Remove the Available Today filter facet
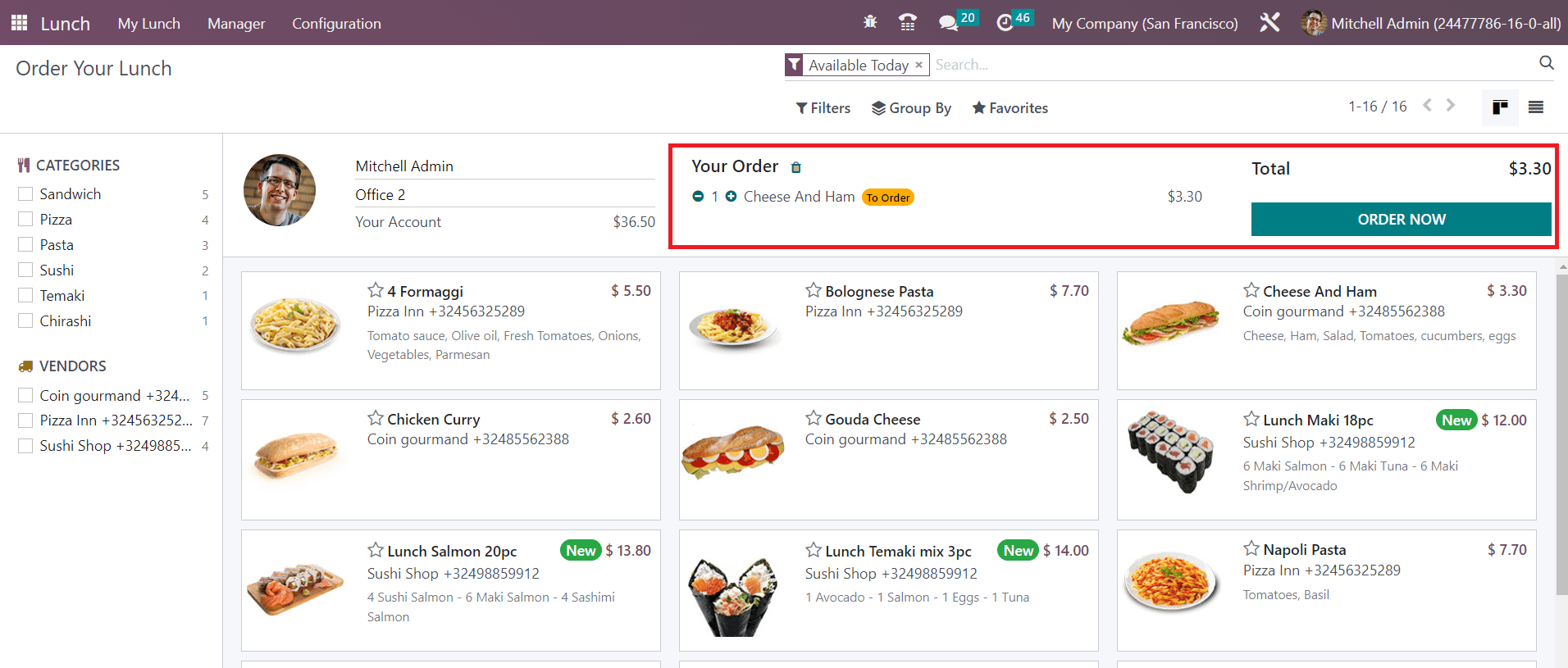 918,65
